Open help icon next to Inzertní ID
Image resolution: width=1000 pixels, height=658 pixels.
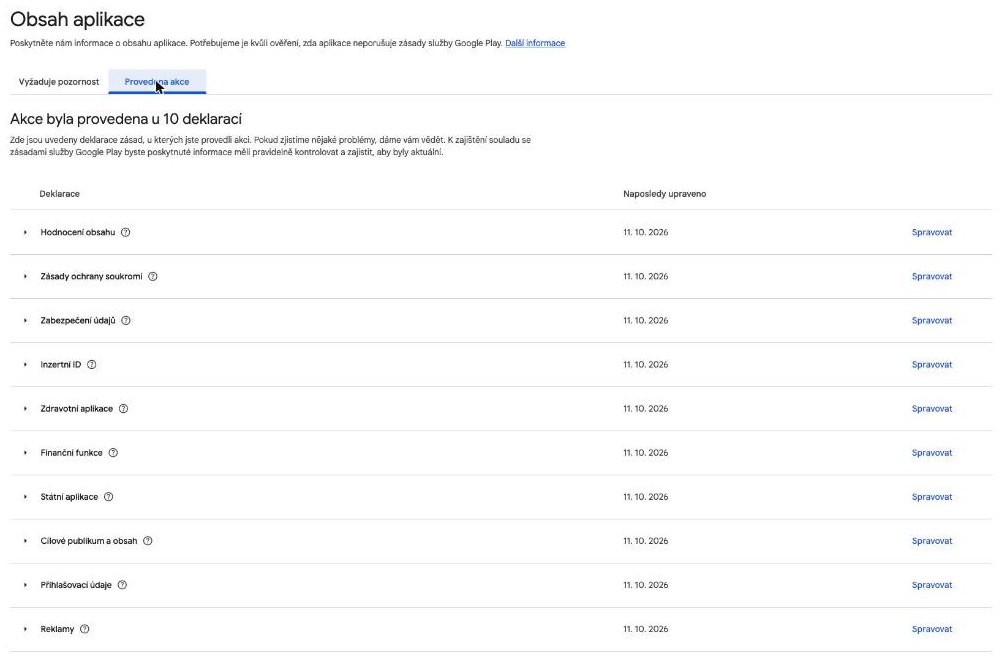(91, 365)
